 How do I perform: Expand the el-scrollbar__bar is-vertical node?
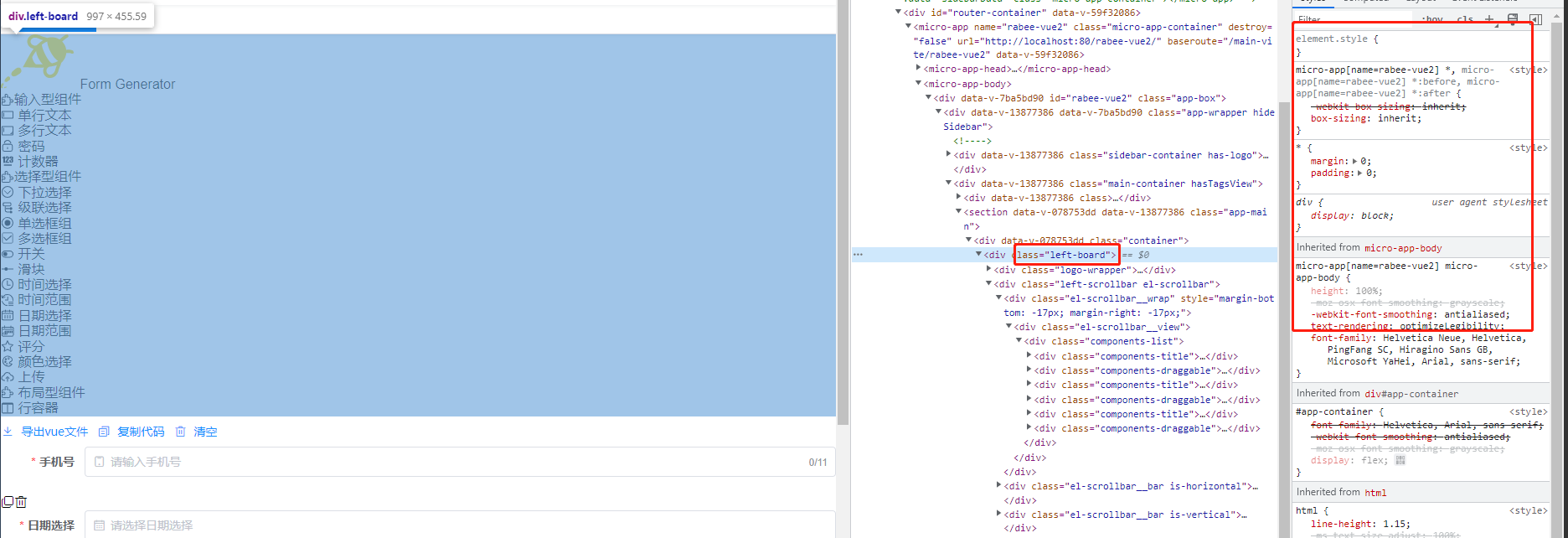[x=998, y=515]
